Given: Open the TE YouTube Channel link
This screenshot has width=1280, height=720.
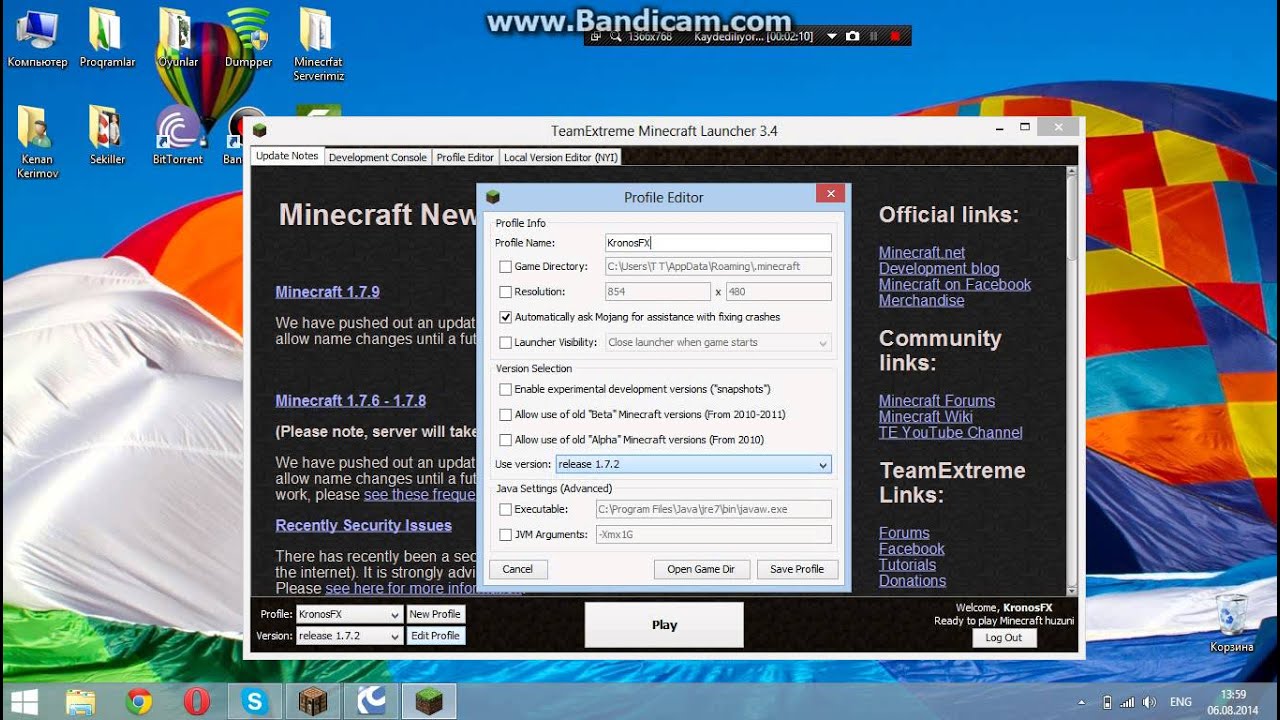Looking at the screenshot, I should (x=951, y=432).
